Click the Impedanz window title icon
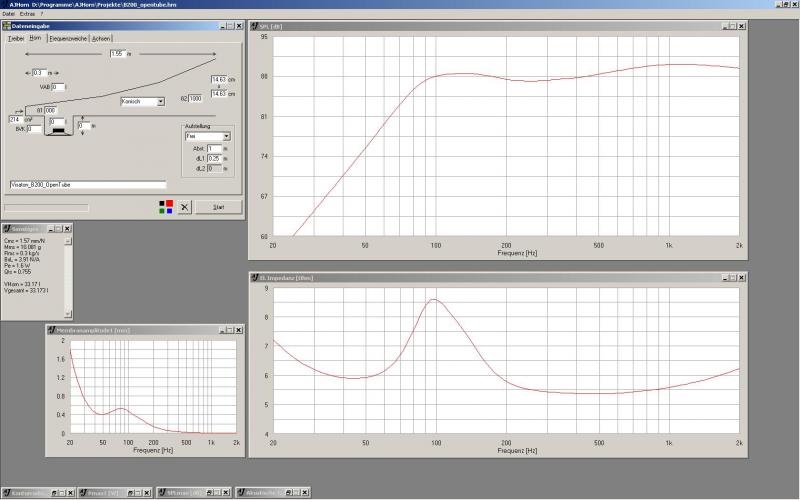 point(255,276)
